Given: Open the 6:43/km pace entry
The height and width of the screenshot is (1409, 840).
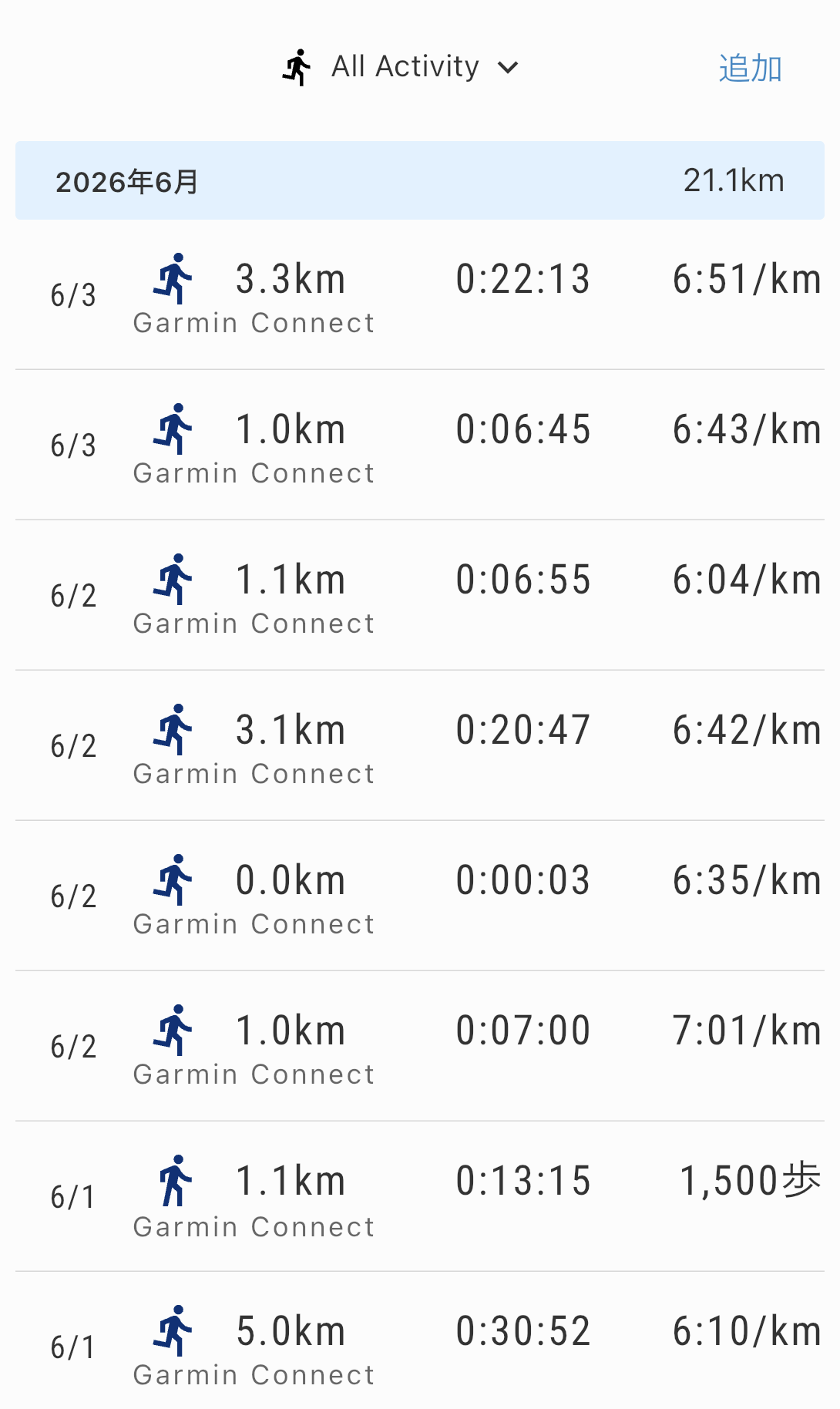Looking at the screenshot, I should coord(747,429).
